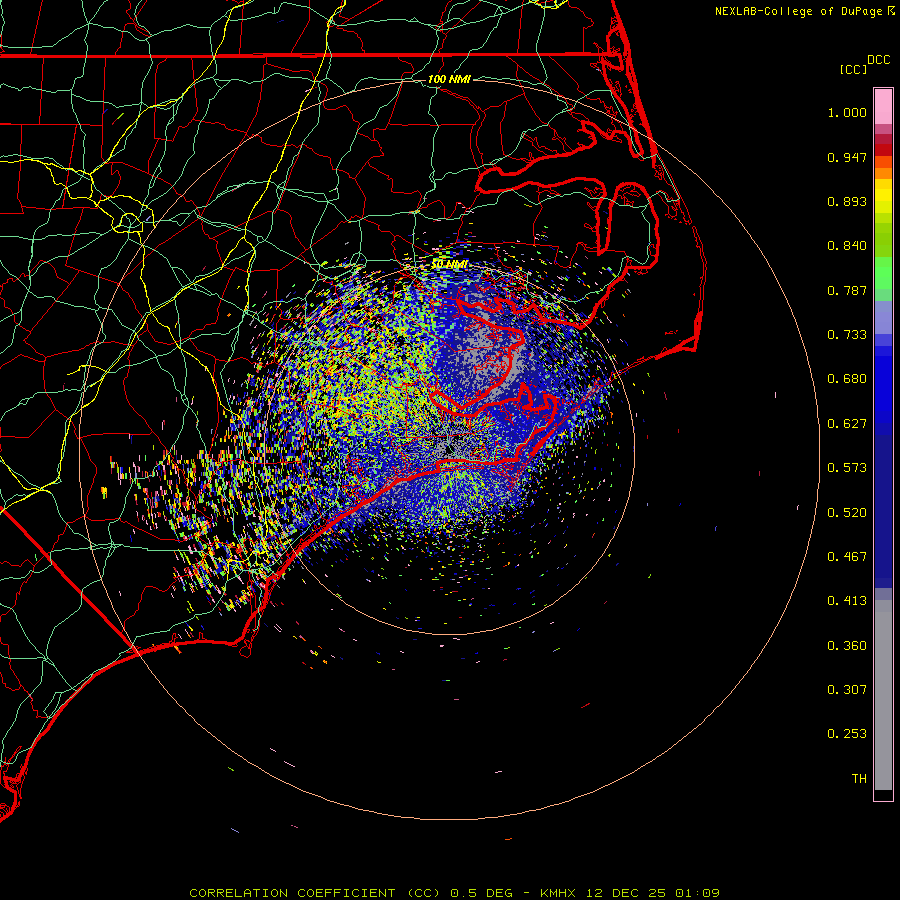Click the red segment of the color bar

[883, 150]
